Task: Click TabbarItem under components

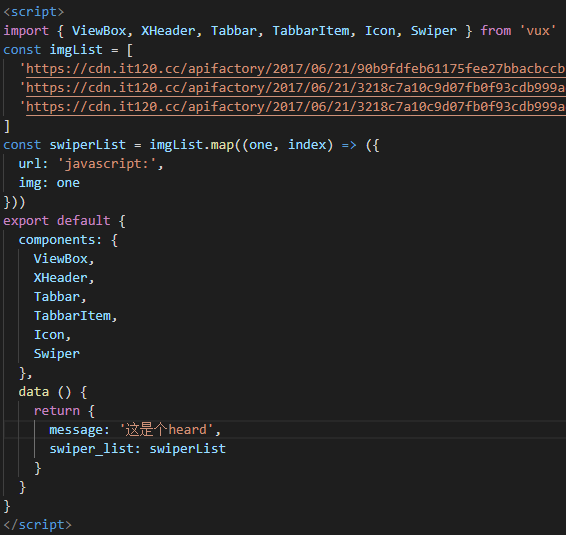Action: (x=72, y=316)
